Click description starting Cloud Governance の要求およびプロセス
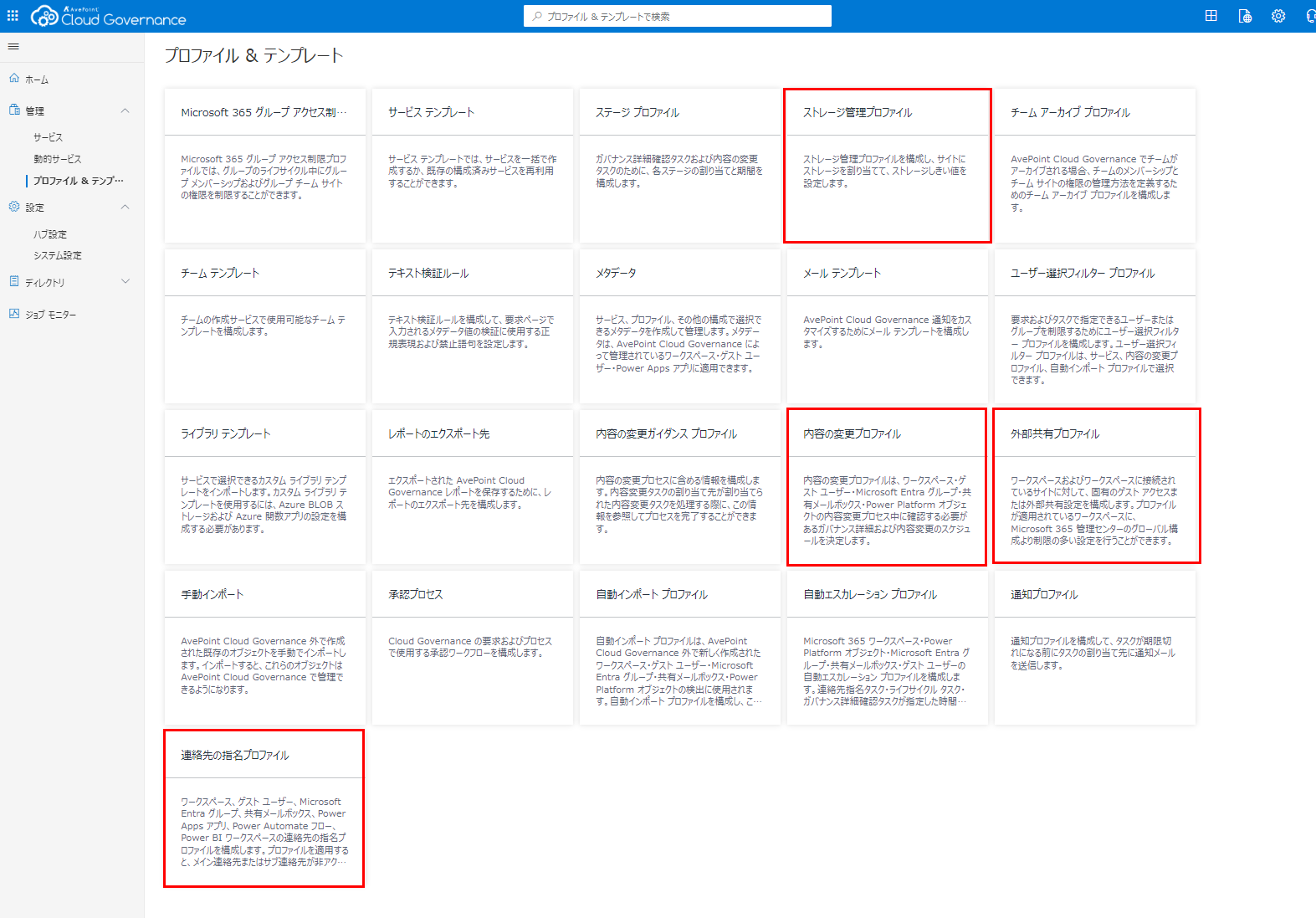The height and width of the screenshot is (918, 1316). tap(470, 647)
